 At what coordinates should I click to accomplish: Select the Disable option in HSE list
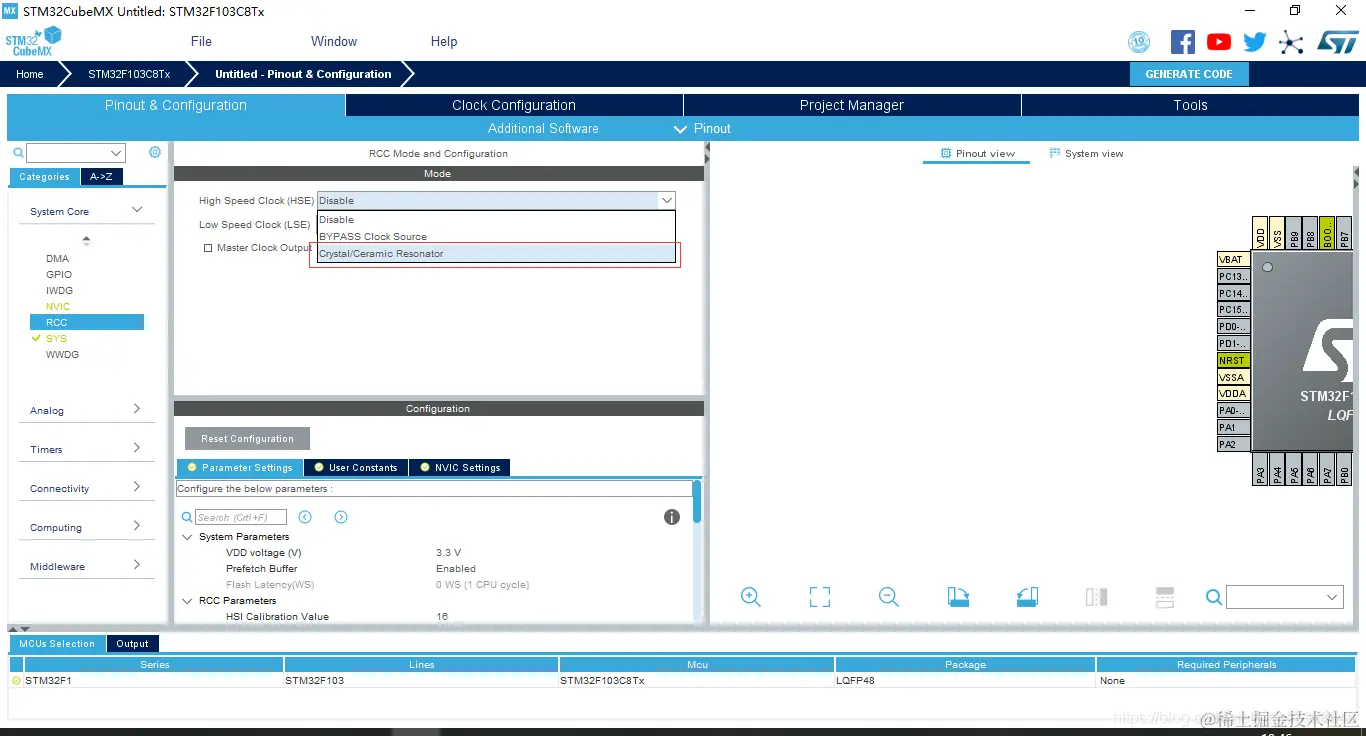[496, 220]
